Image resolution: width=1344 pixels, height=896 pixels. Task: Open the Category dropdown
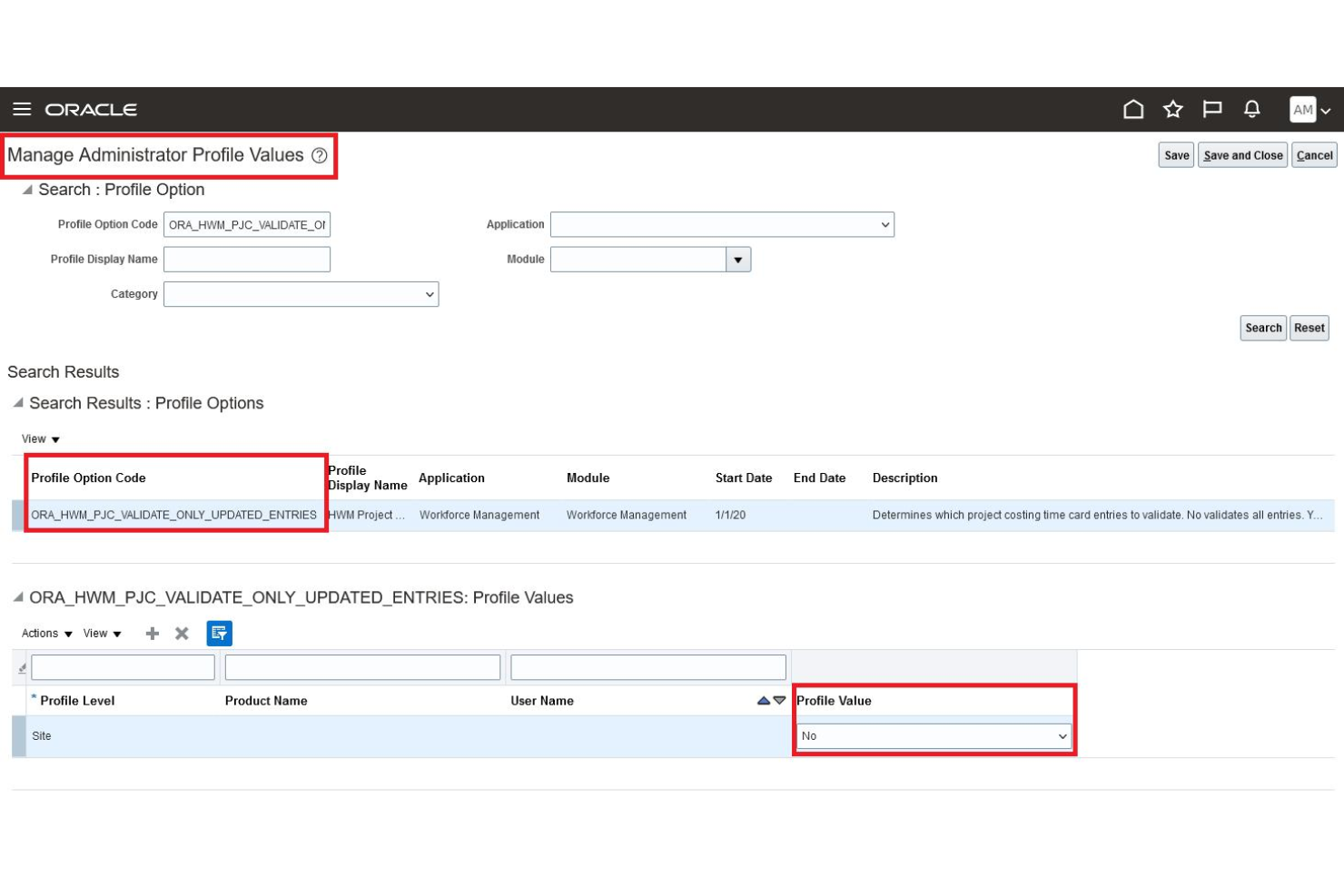tap(301, 294)
